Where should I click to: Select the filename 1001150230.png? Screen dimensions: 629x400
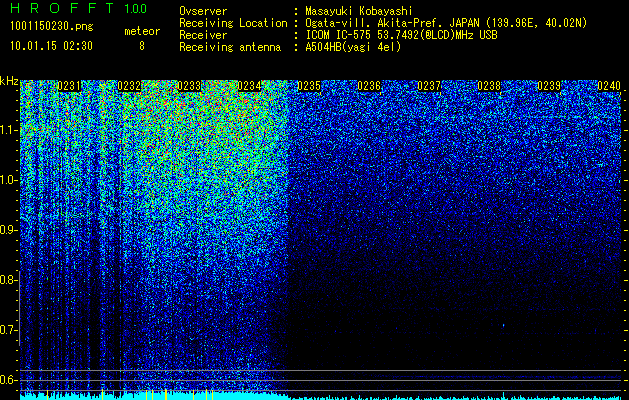52,26
